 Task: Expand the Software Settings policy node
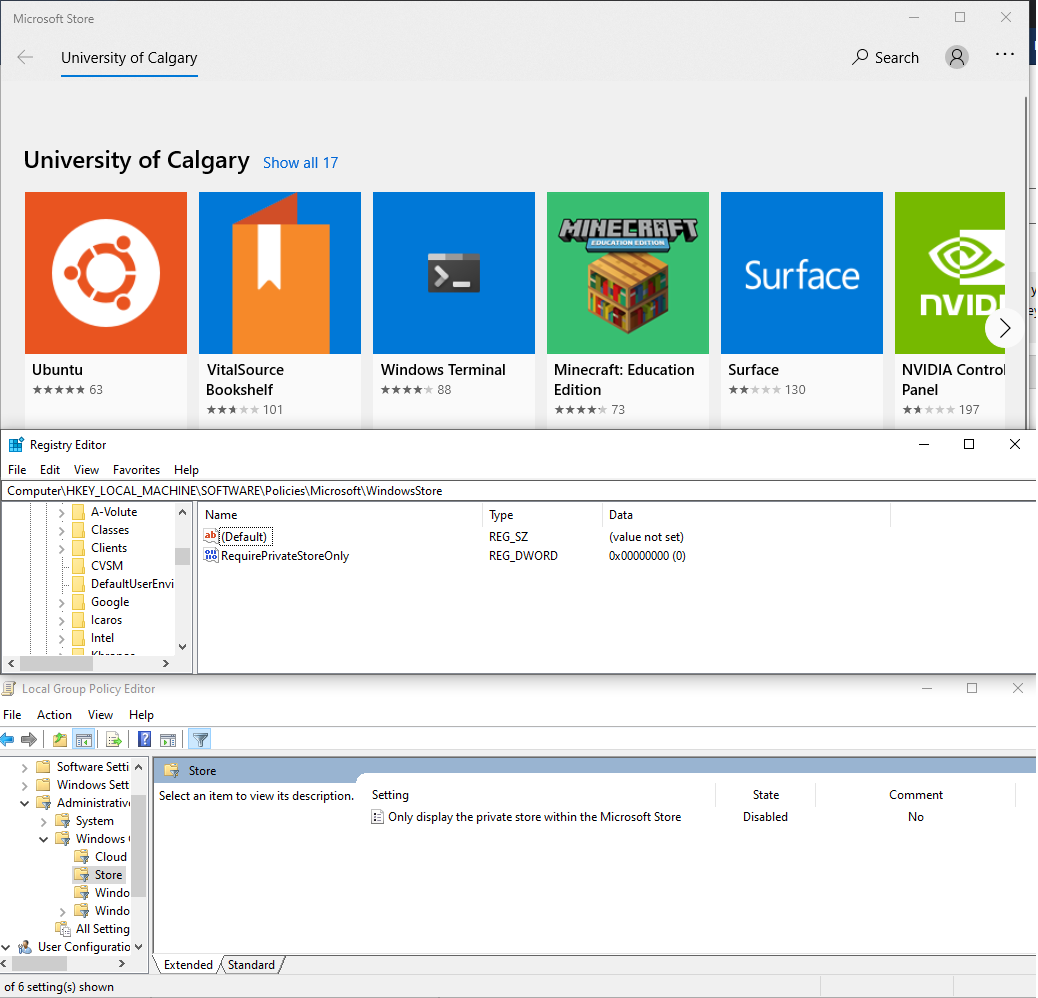24,768
